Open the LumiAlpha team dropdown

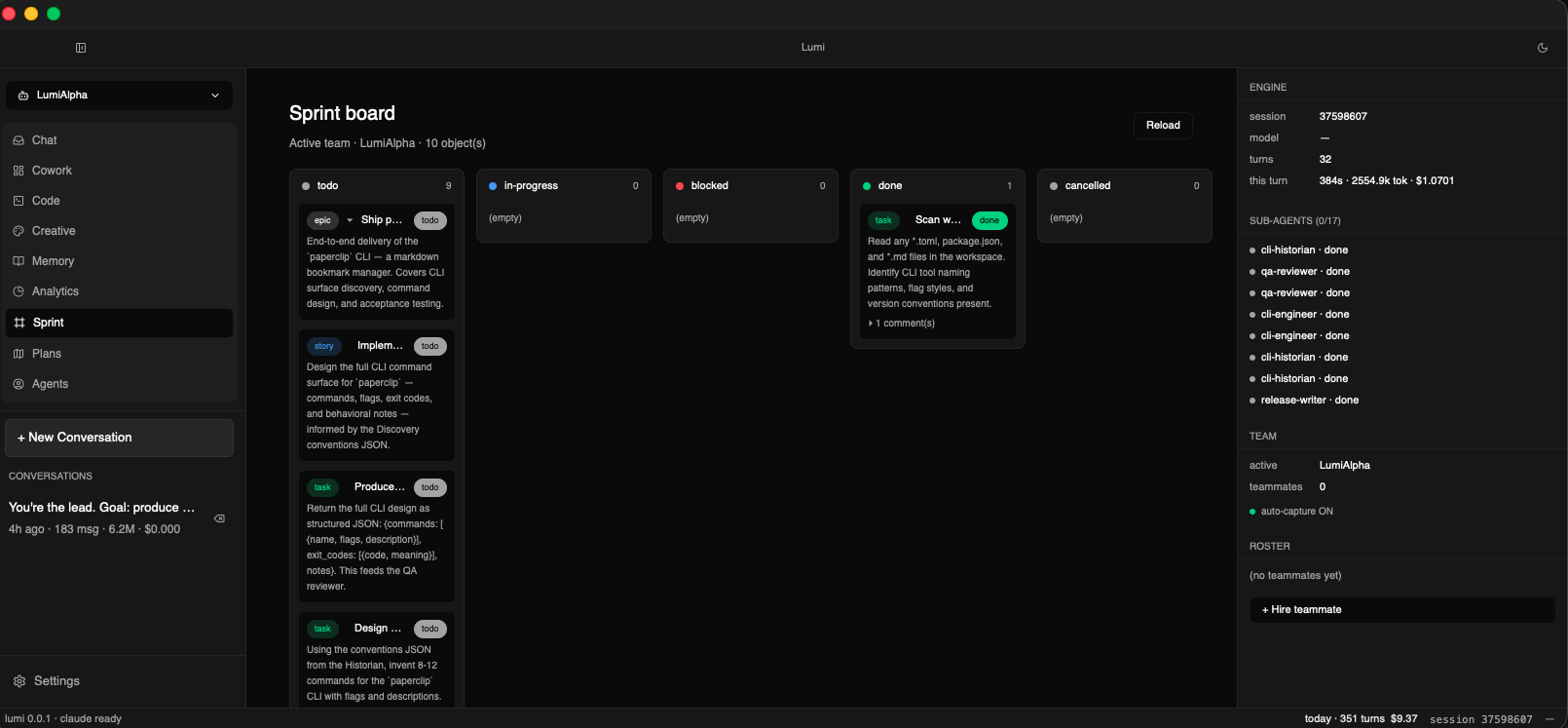(x=119, y=96)
